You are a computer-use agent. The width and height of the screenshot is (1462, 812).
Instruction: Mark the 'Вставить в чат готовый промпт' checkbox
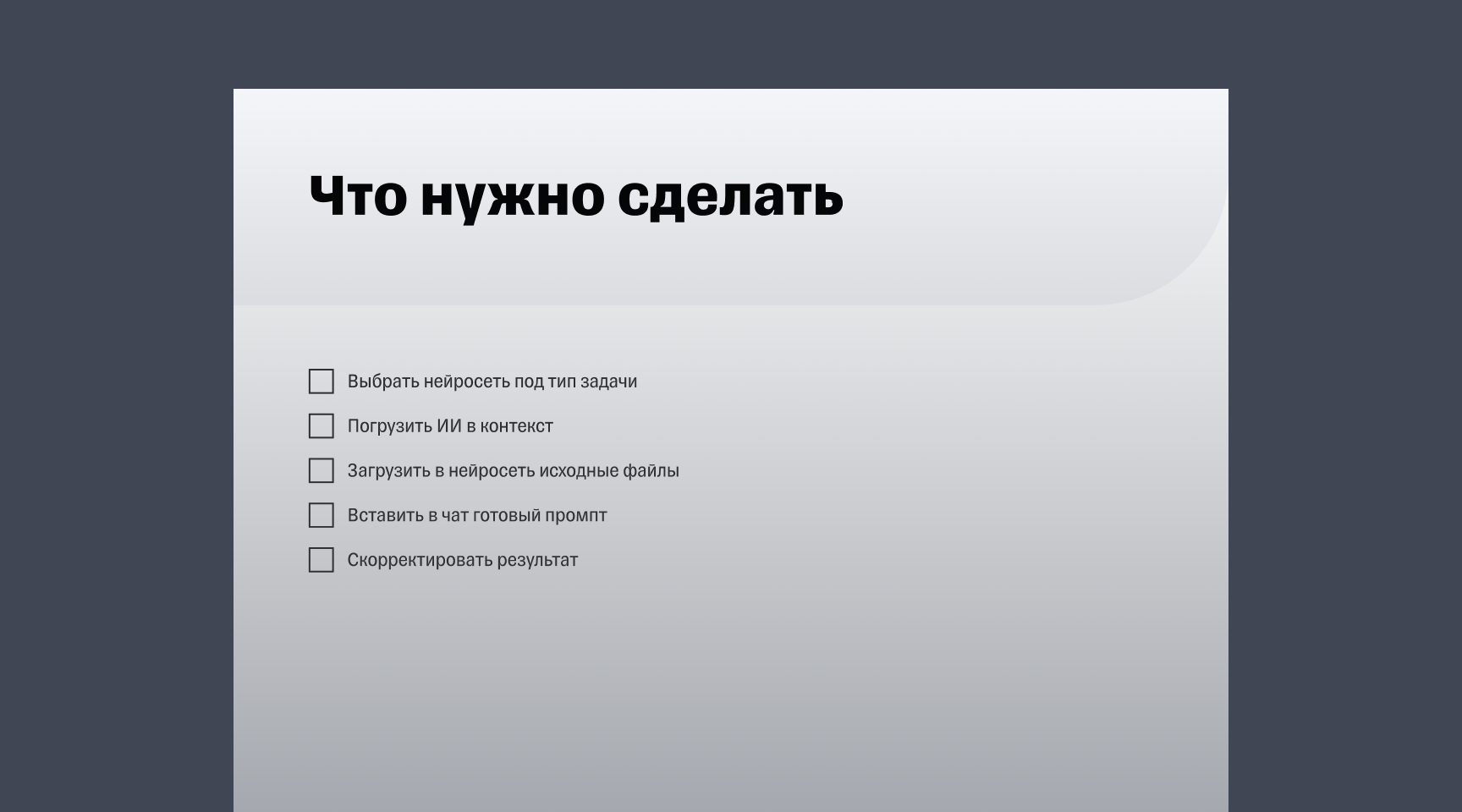pos(321,515)
